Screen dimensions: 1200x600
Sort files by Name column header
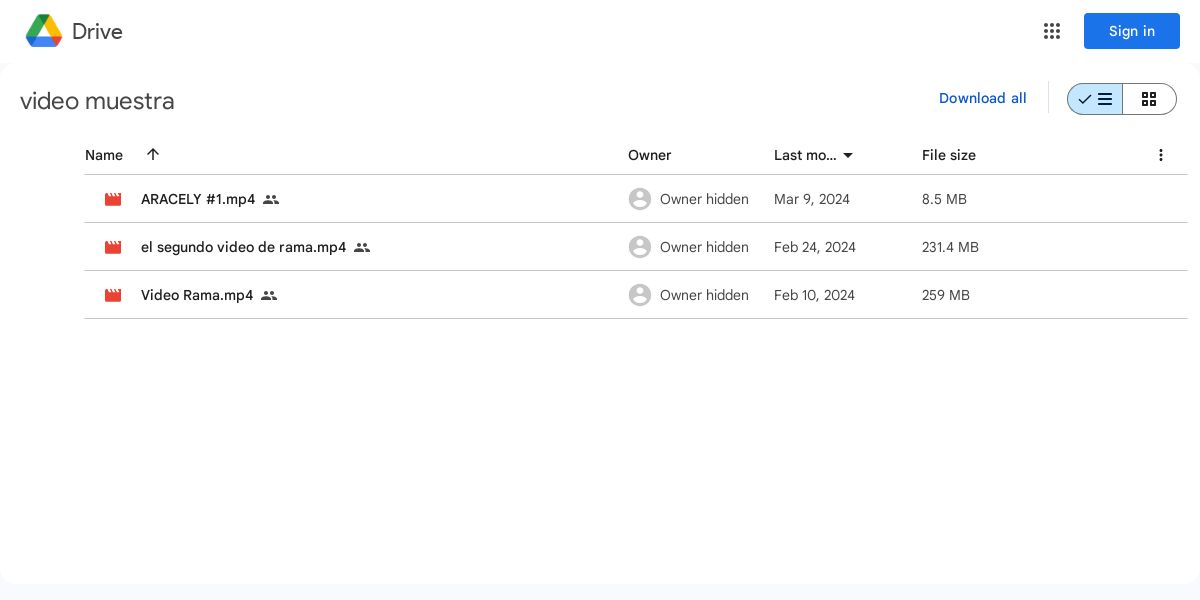point(104,155)
